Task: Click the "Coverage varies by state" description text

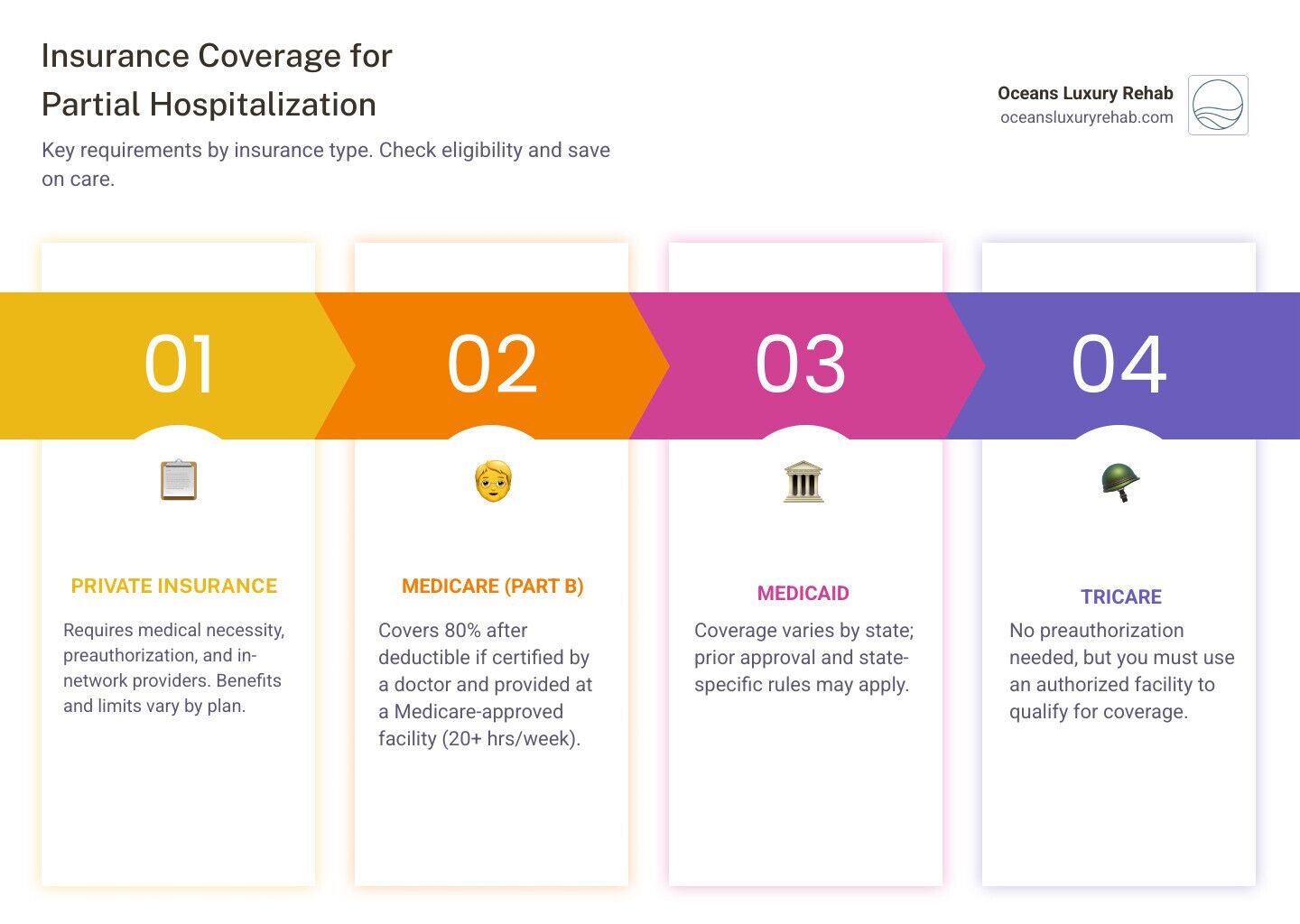Action: (x=803, y=657)
